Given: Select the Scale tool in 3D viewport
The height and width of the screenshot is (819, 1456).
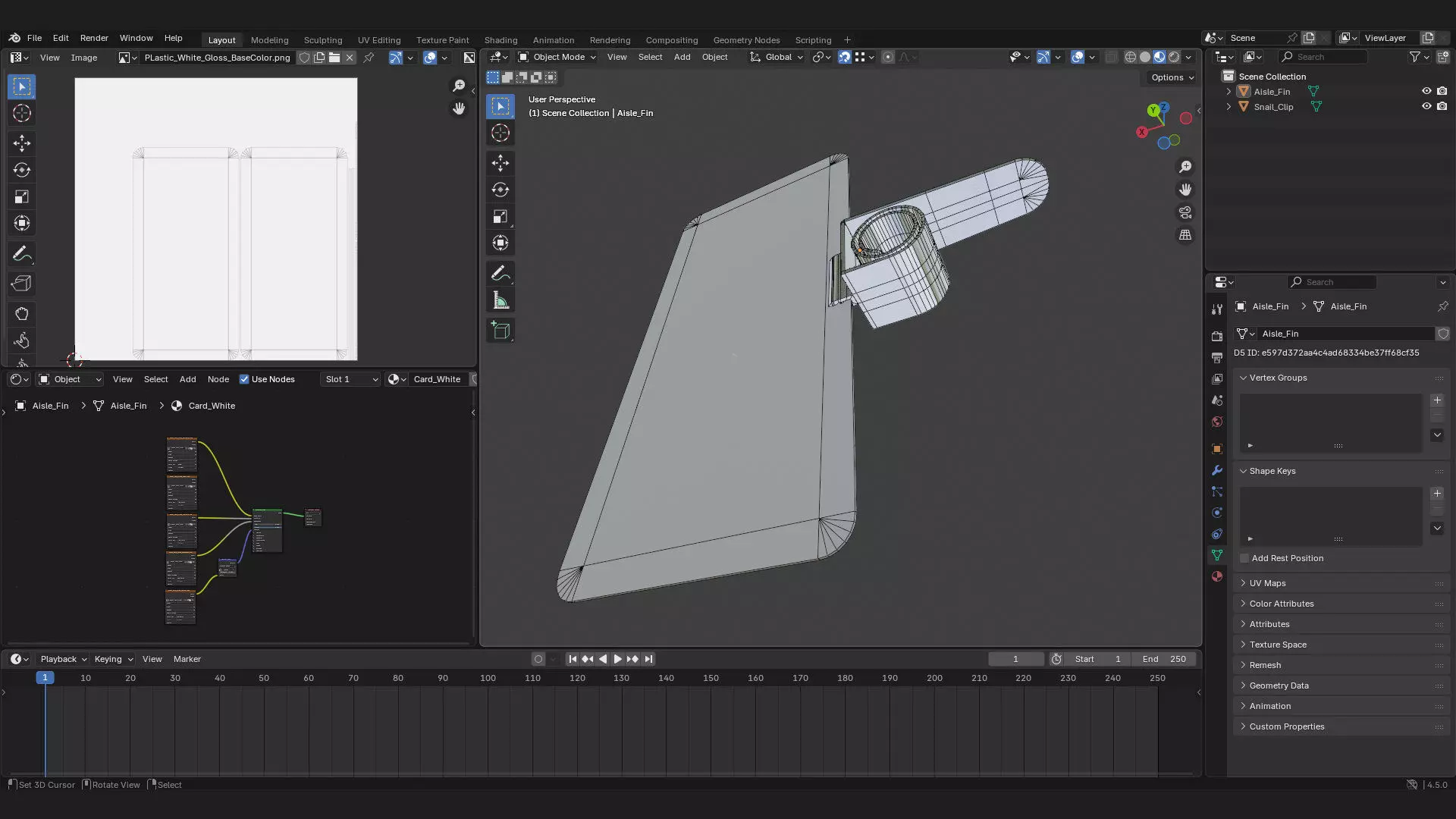Looking at the screenshot, I should [500, 217].
